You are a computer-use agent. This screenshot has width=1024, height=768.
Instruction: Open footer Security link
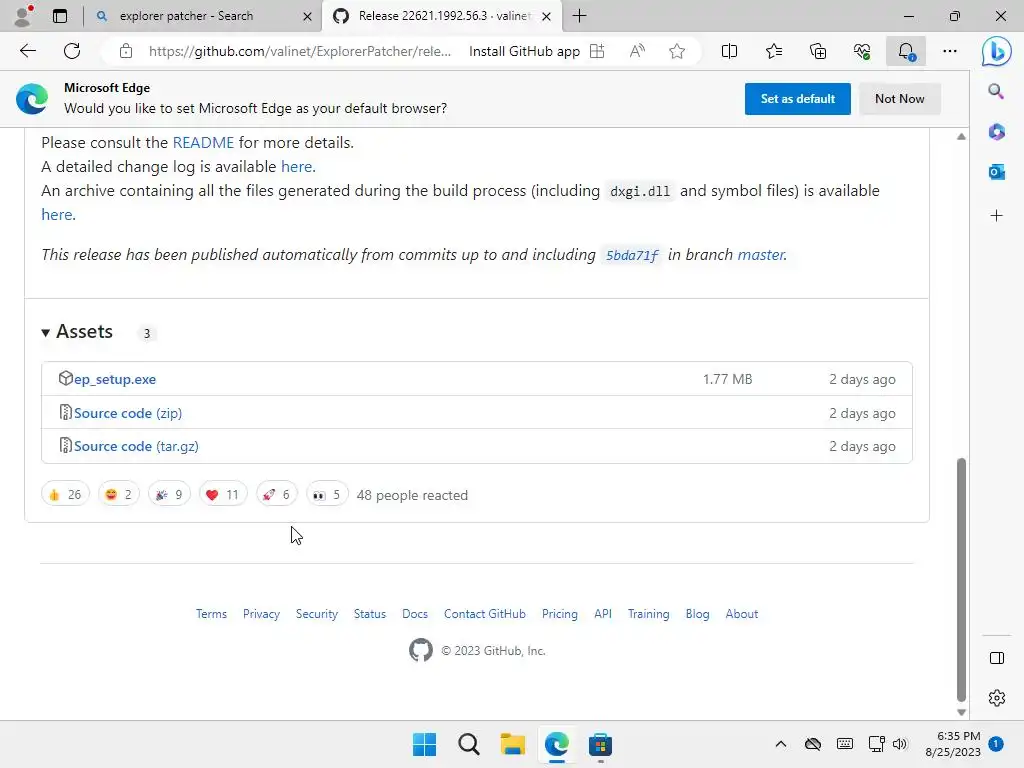click(317, 614)
